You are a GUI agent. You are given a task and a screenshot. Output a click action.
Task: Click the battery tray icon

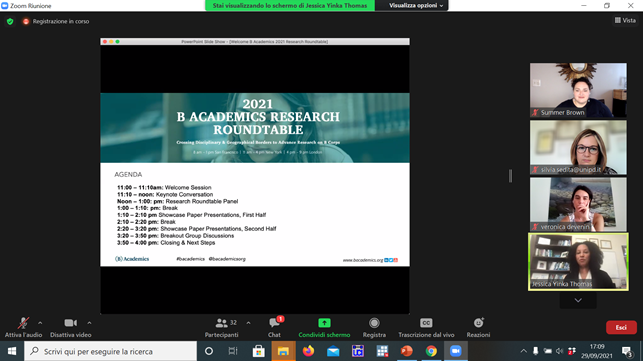pyautogui.click(x=547, y=351)
